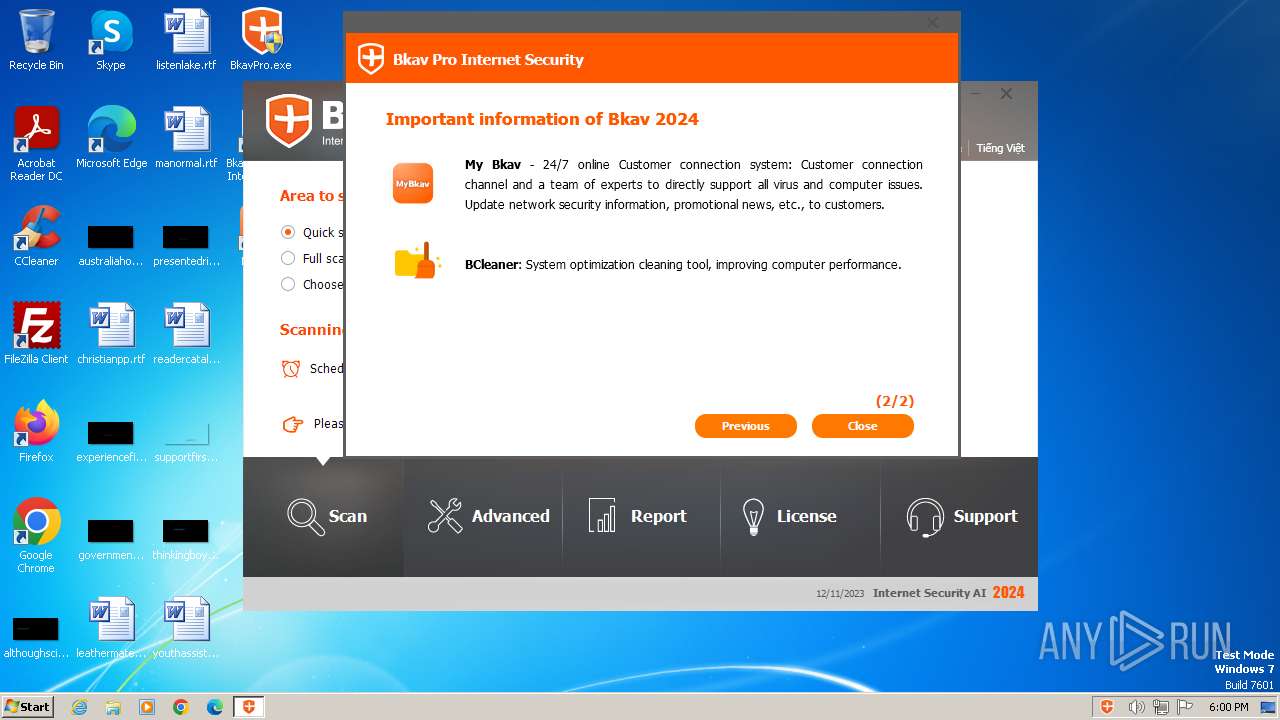The image size is (1280, 720).
Task: Click the Schedule alarm clock icon
Action: tap(291, 369)
